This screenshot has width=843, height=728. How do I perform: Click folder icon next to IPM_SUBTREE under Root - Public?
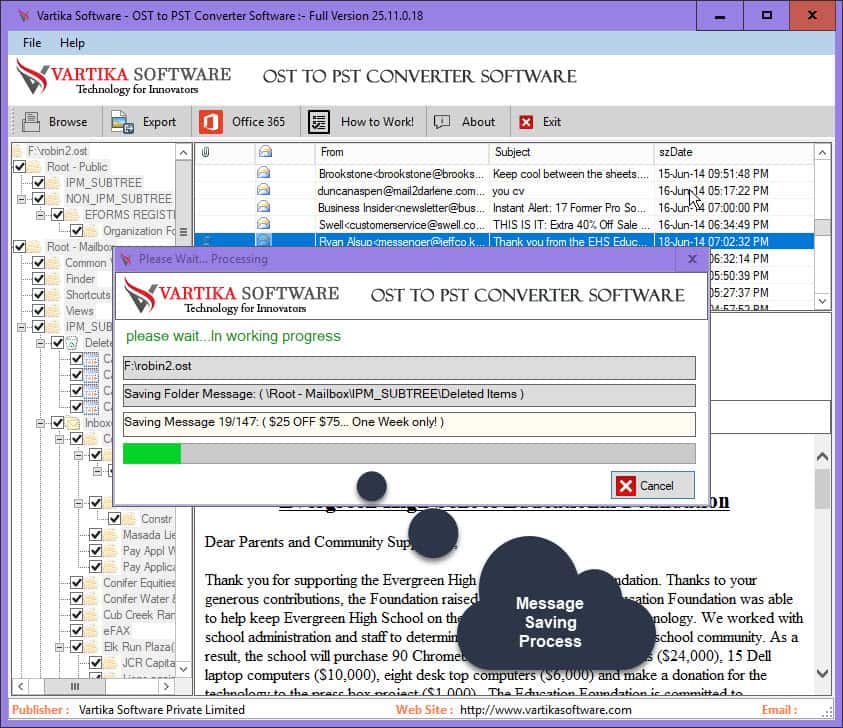54,183
